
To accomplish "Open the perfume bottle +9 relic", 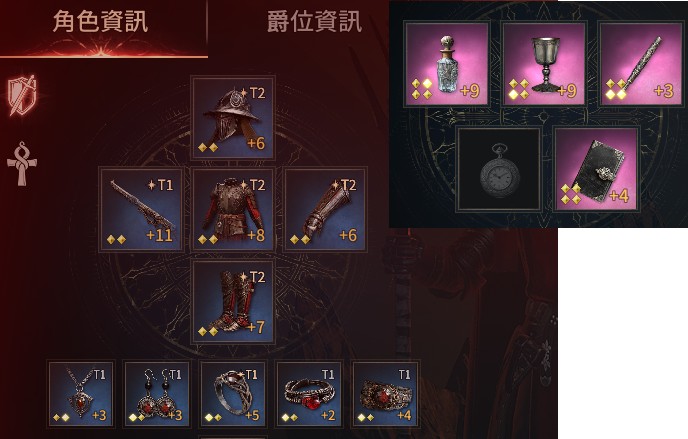I will (447, 64).
